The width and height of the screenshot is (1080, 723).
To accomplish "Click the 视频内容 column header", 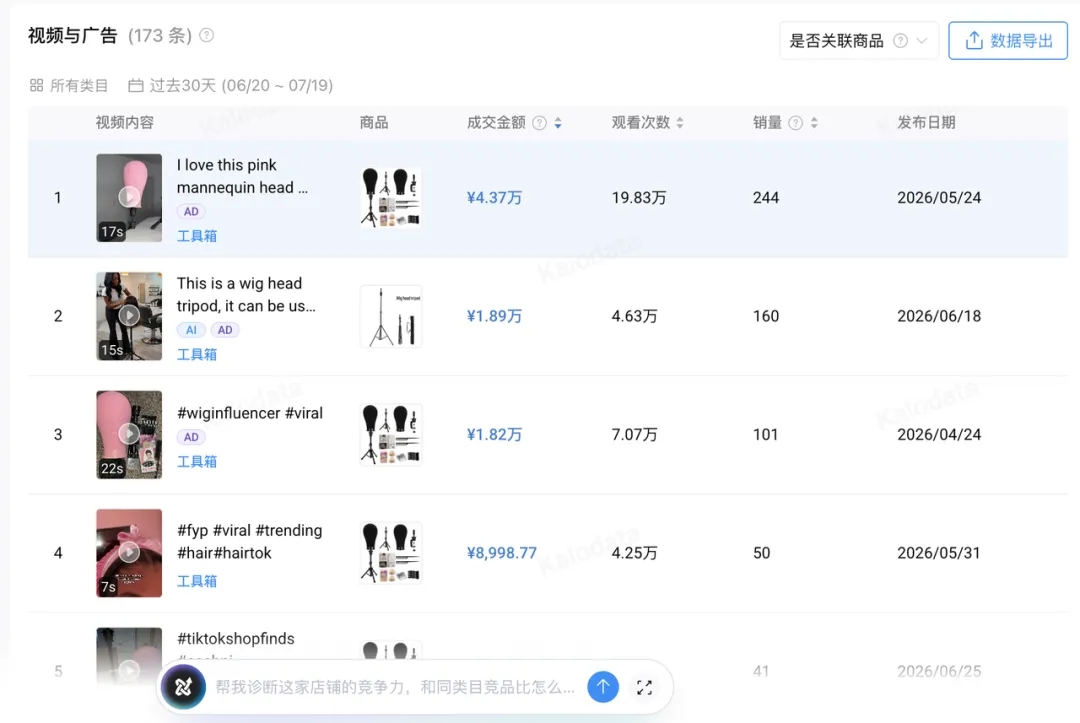I will click(125, 123).
